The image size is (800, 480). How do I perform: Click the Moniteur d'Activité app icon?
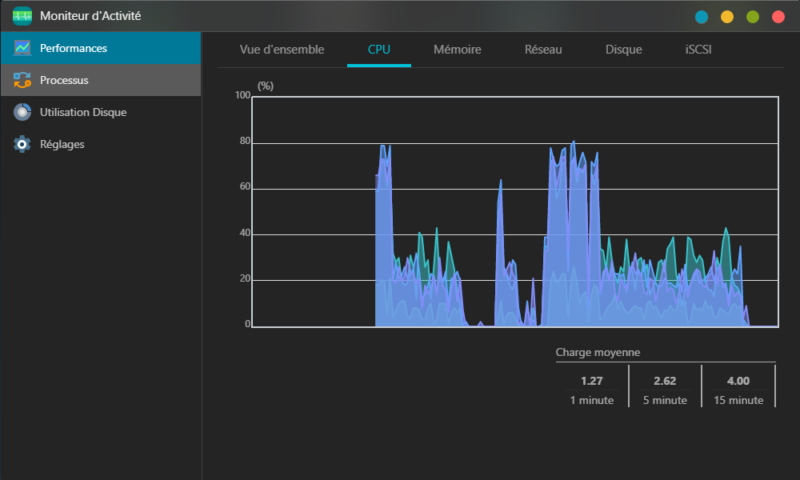[x=22, y=16]
